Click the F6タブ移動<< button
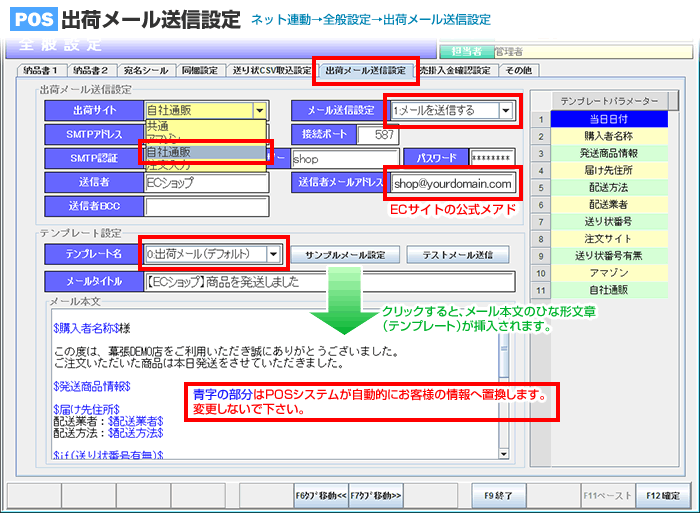This screenshot has width=700, height=520. tap(321, 495)
